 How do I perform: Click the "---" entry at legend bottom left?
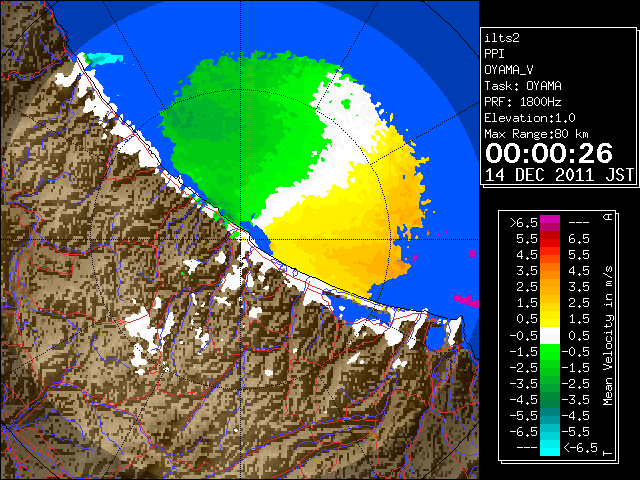tap(527, 447)
